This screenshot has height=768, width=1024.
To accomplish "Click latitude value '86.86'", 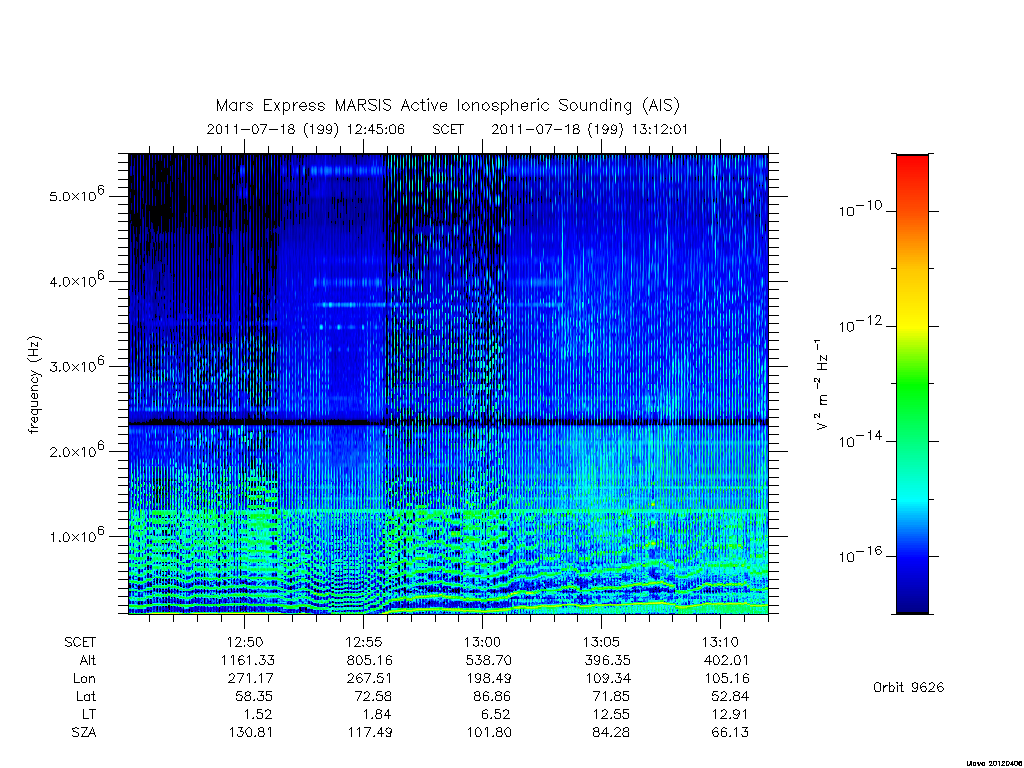I will 492,696.
